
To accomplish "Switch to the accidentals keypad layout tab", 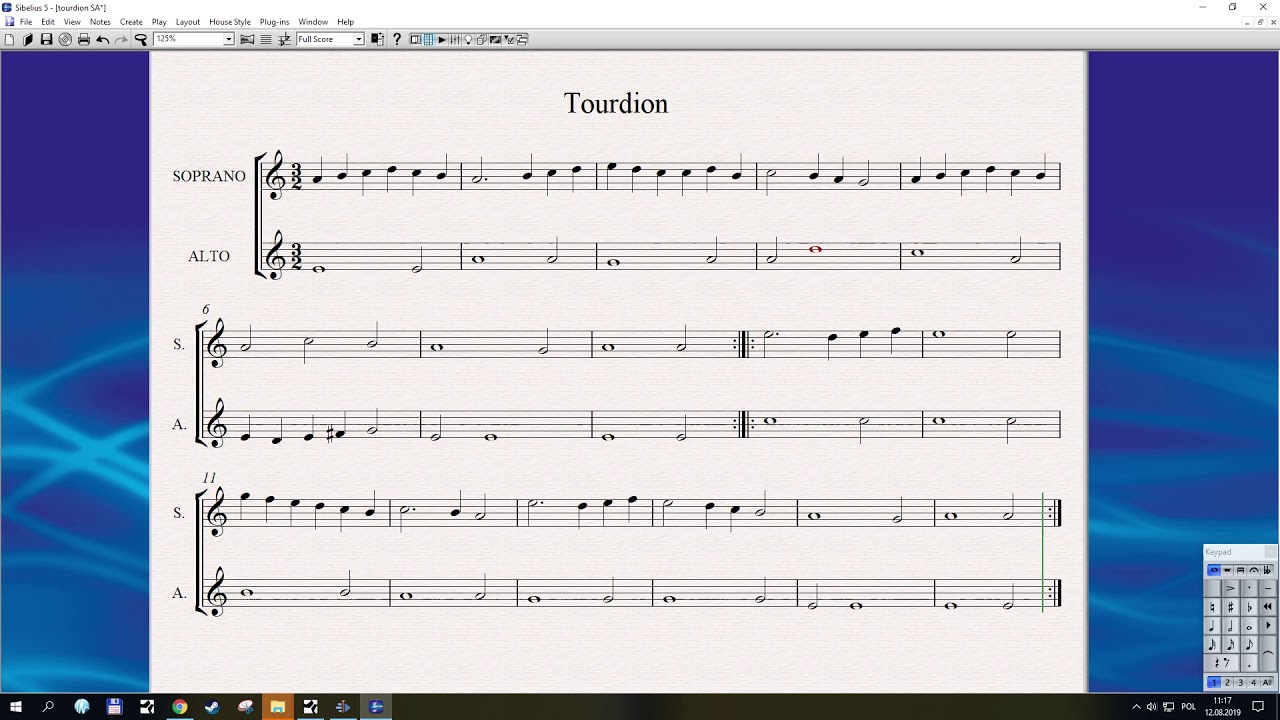I will coord(1267,570).
